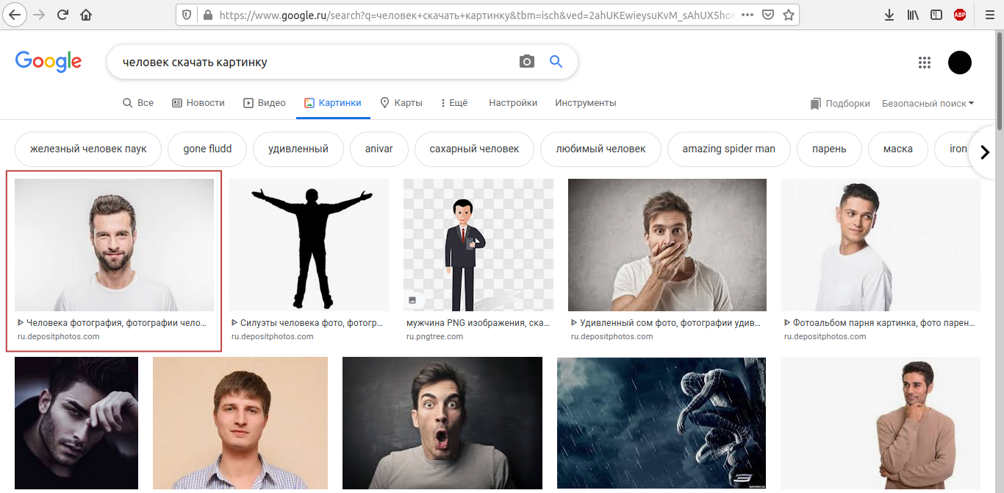Open the man in beige sweater thumbnail
The image size is (1004, 493).
tap(880, 423)
